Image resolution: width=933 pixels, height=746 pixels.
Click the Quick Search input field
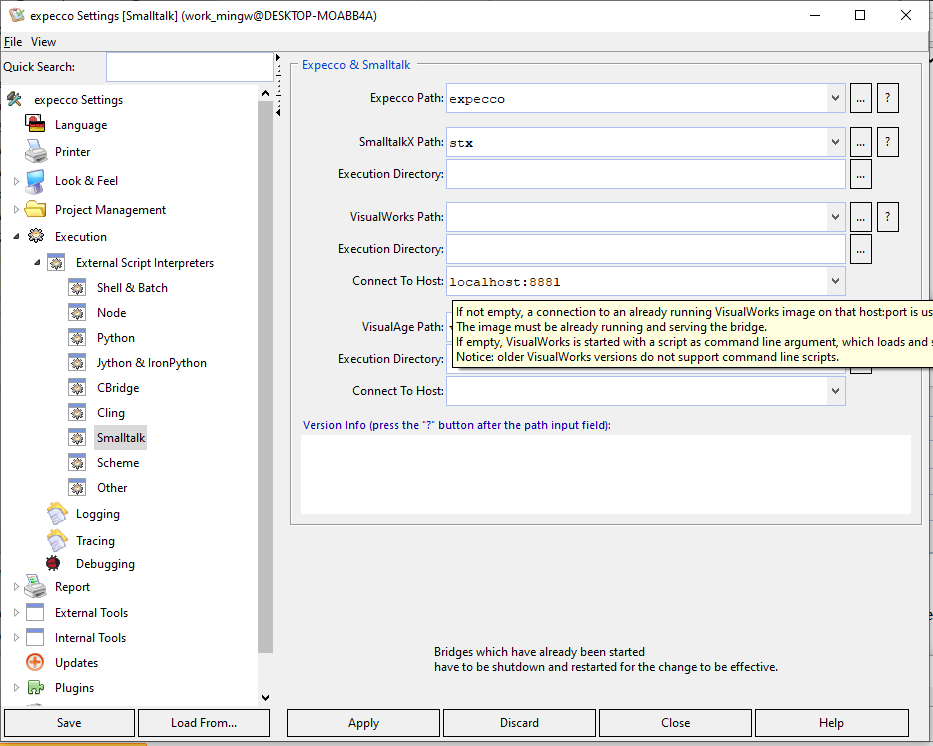click(x=189, y=67)
